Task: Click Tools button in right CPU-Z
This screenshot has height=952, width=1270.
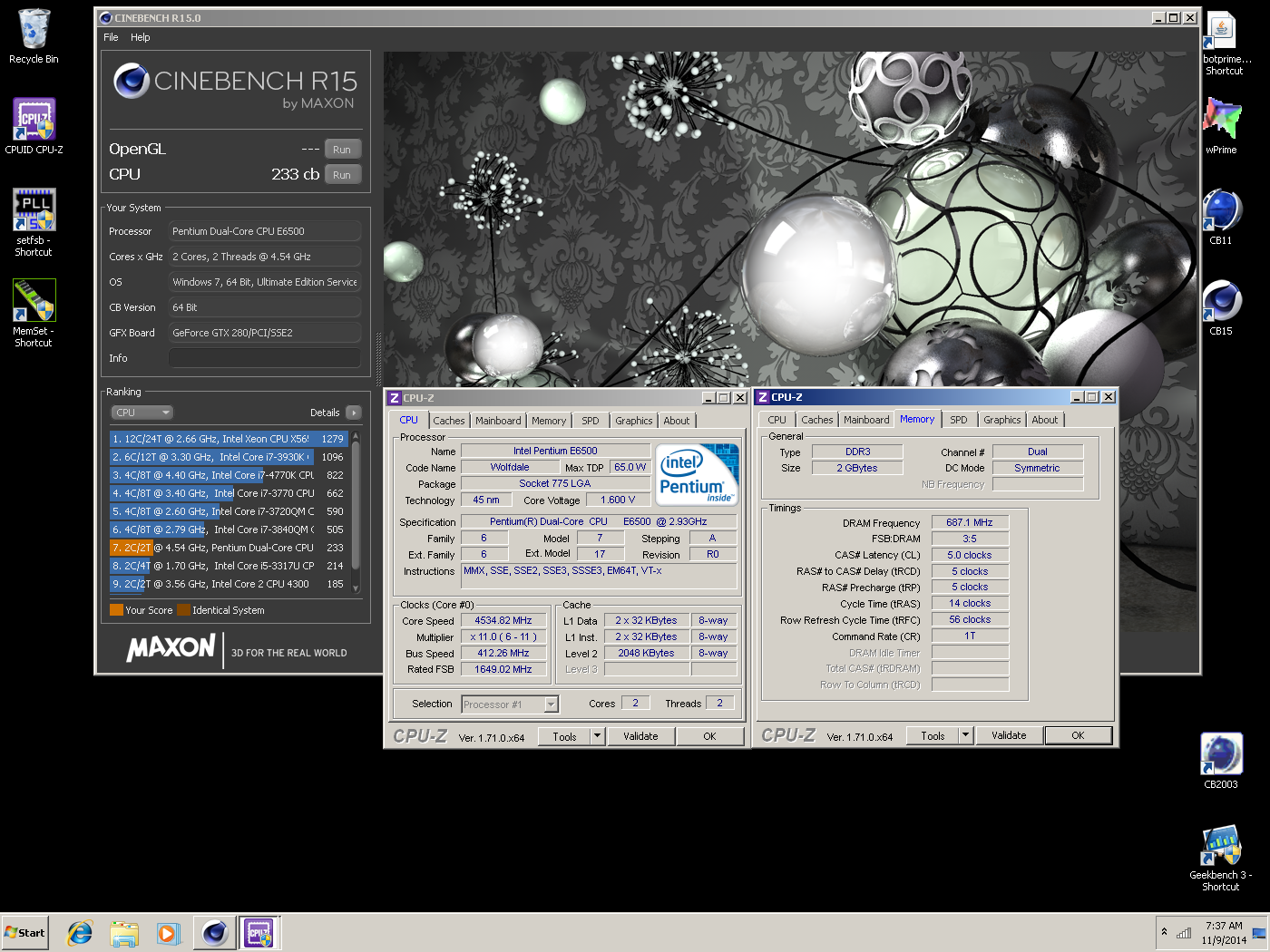Action: (933, 736)
